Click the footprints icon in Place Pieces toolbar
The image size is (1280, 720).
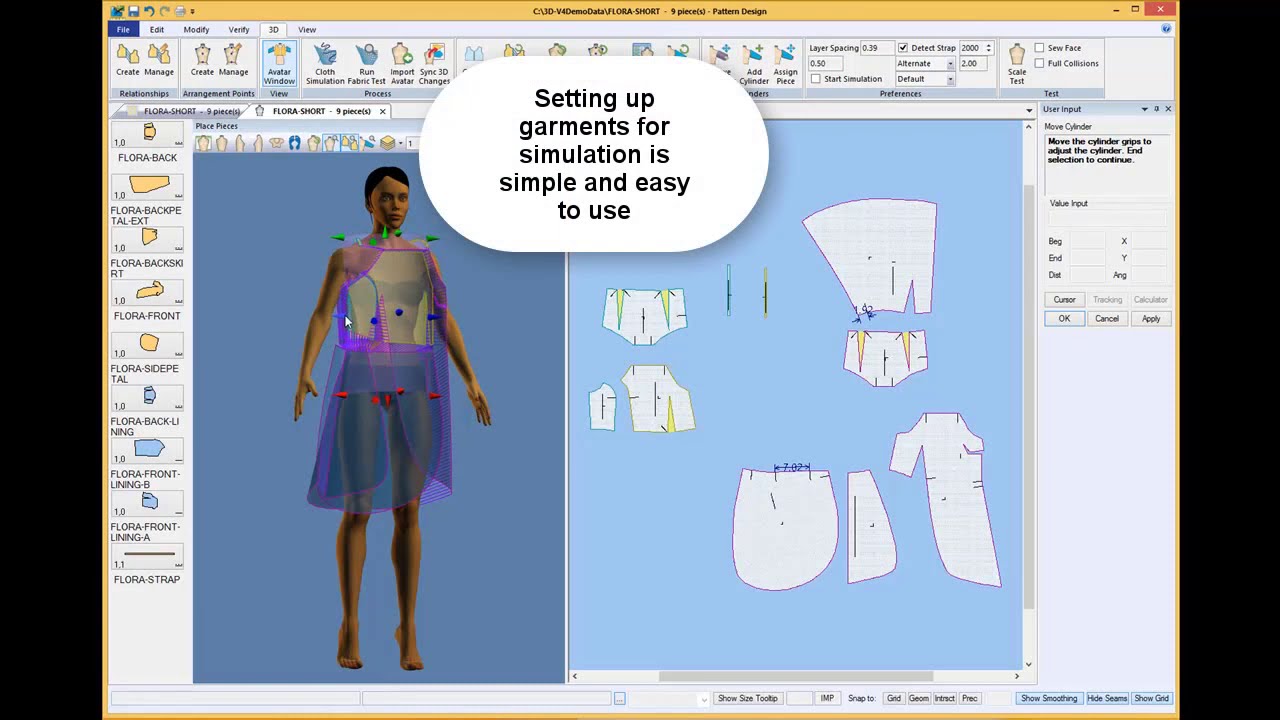(x=294, y=143)
